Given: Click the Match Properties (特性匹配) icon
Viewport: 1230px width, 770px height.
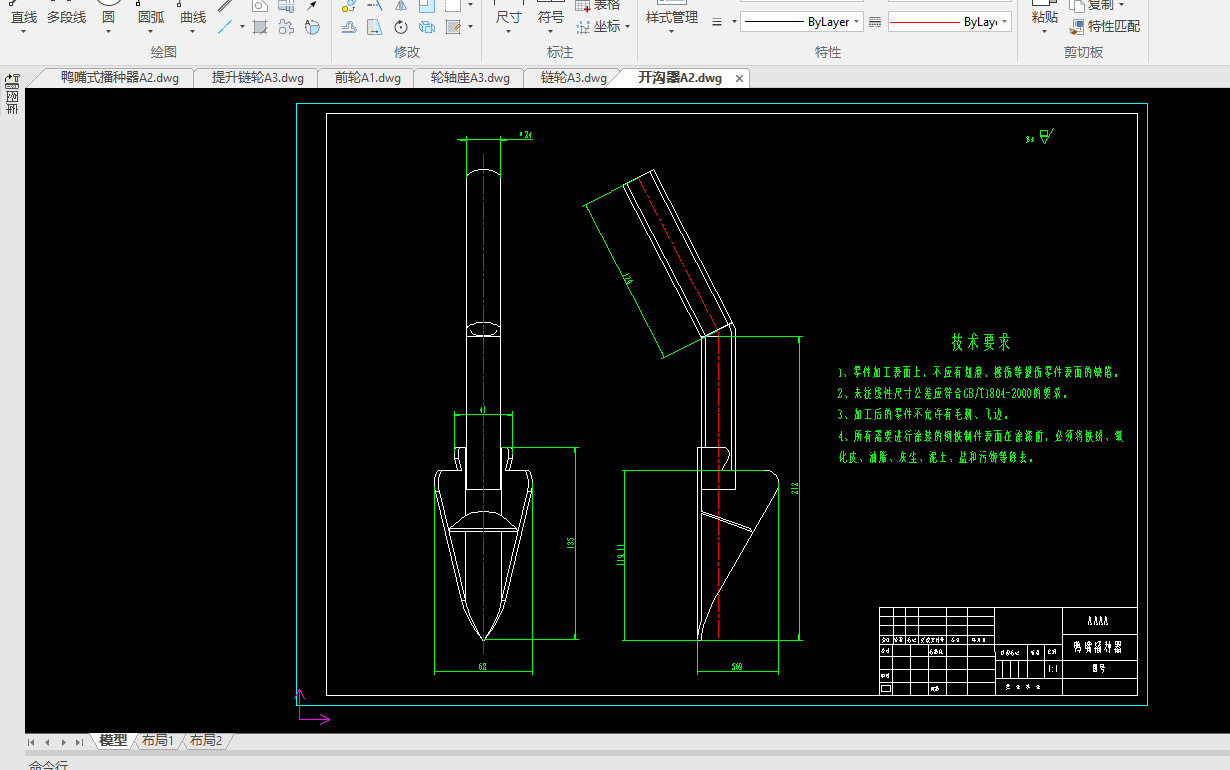Looking at the screenshot, I should pyautogui.click(x=1077, y=27).
